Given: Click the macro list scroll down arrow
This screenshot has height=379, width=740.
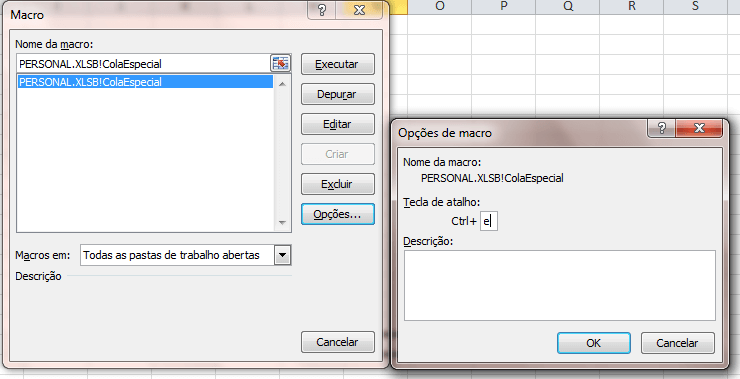Looking at the screenshot, I should (282, 222).
